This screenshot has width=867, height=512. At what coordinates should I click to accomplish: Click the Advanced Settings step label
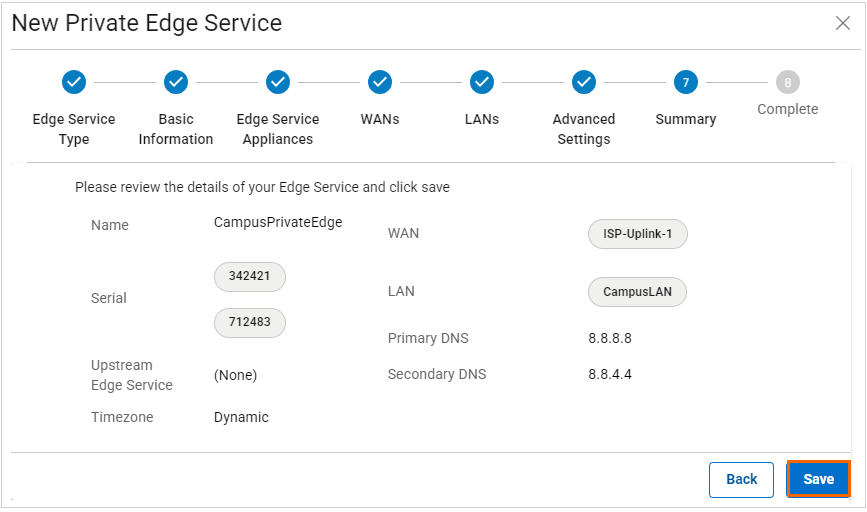click(x=584, y=129)
